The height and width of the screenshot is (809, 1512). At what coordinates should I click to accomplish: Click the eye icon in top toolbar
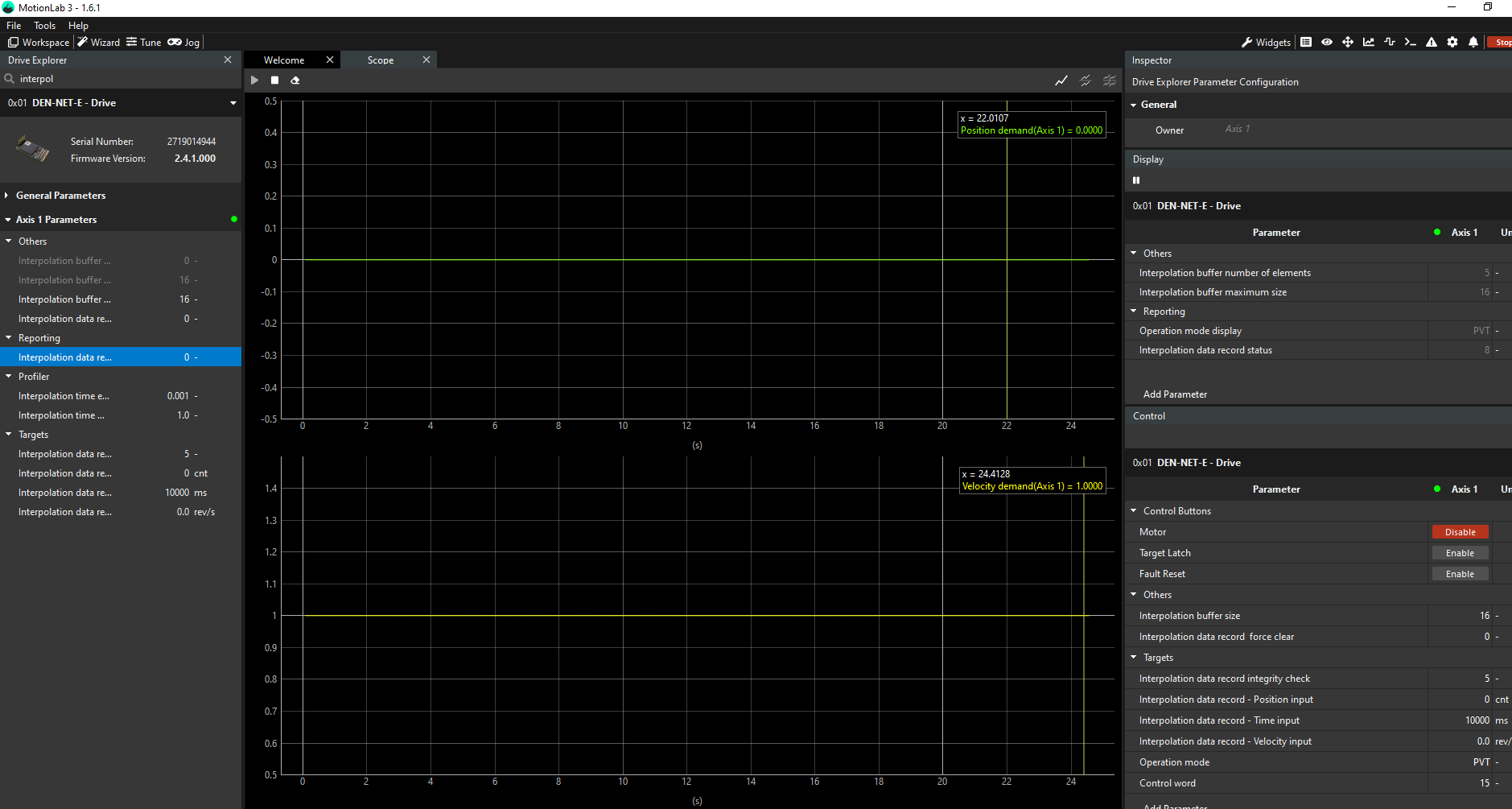click(1327, 43)
